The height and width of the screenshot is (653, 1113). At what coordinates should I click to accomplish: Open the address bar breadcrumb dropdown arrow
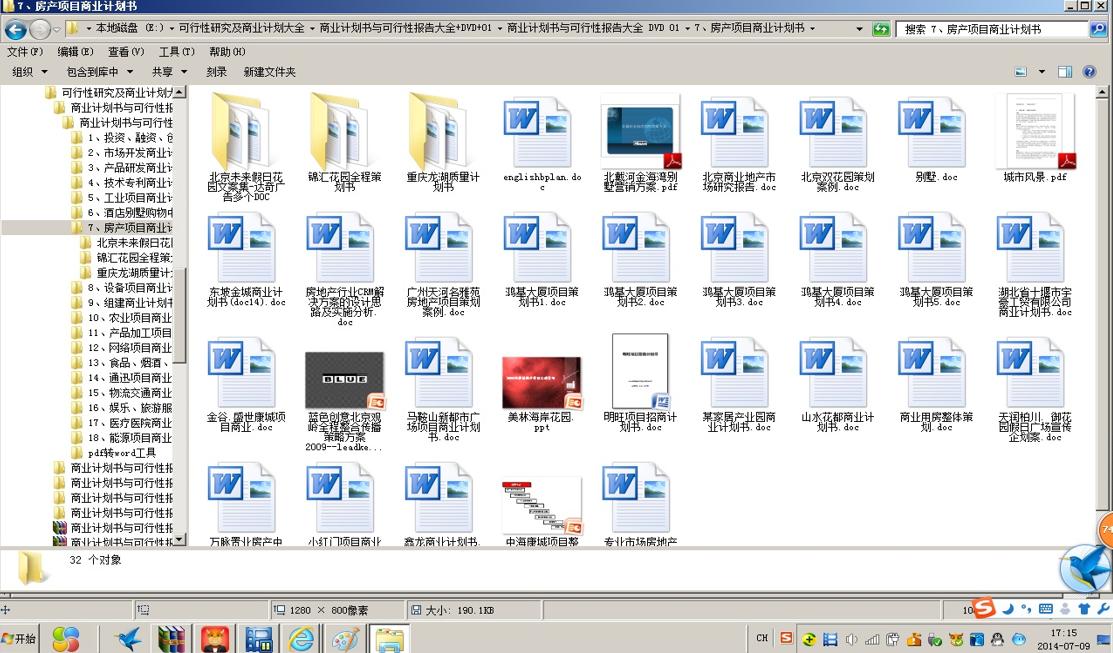[x=858, y=29]
